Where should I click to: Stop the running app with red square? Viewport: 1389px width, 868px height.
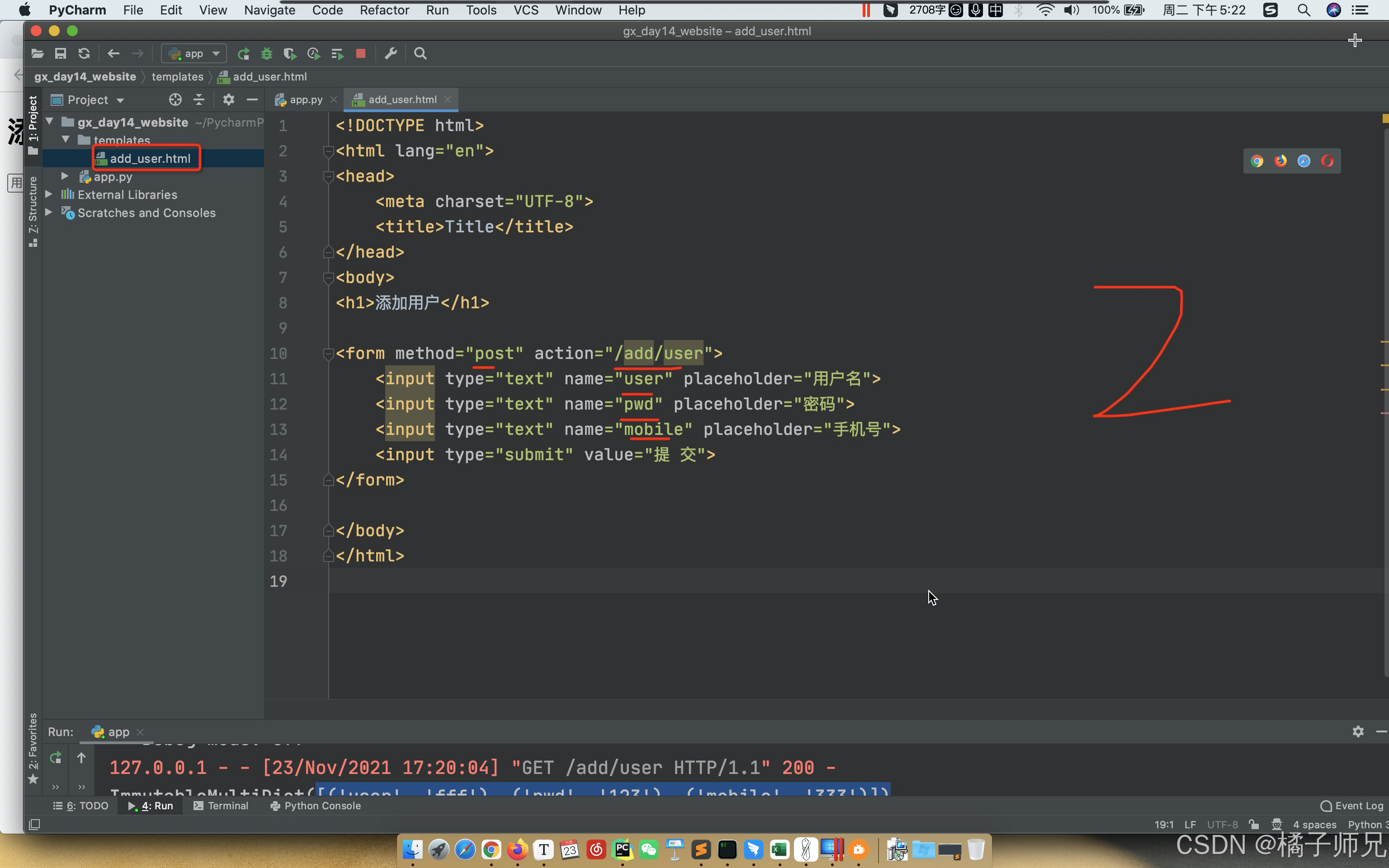[x=361, y=53]
